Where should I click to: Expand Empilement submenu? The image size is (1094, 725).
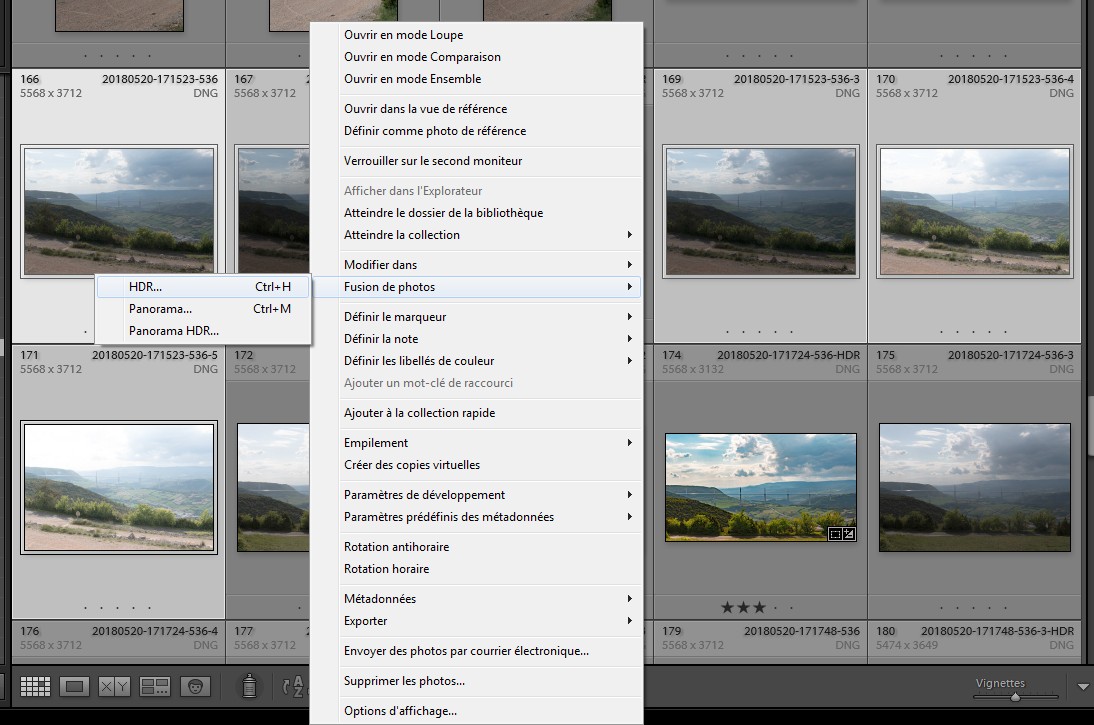476,442
